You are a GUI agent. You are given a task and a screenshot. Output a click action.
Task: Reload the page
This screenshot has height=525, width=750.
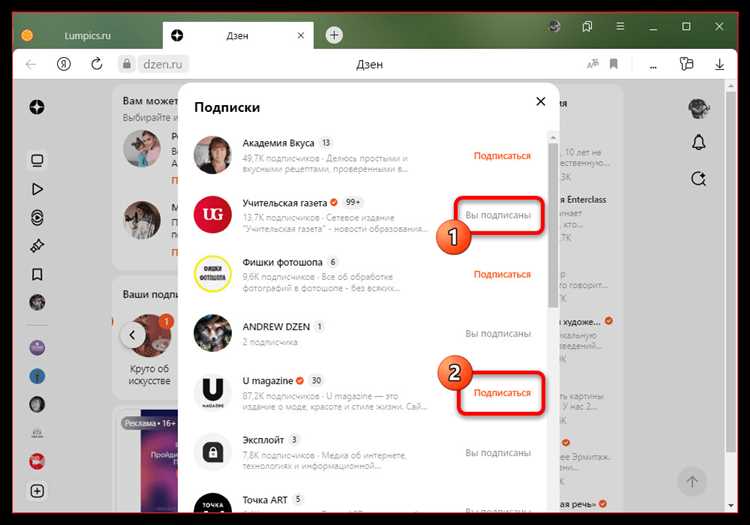pos(97,64)
